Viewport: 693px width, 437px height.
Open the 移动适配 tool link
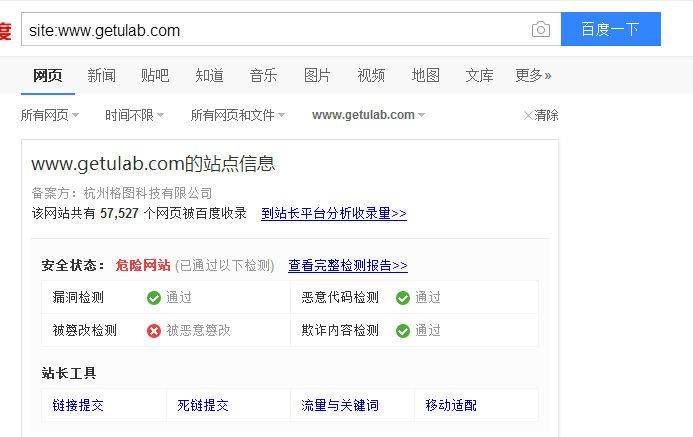(x=451, y=405)
